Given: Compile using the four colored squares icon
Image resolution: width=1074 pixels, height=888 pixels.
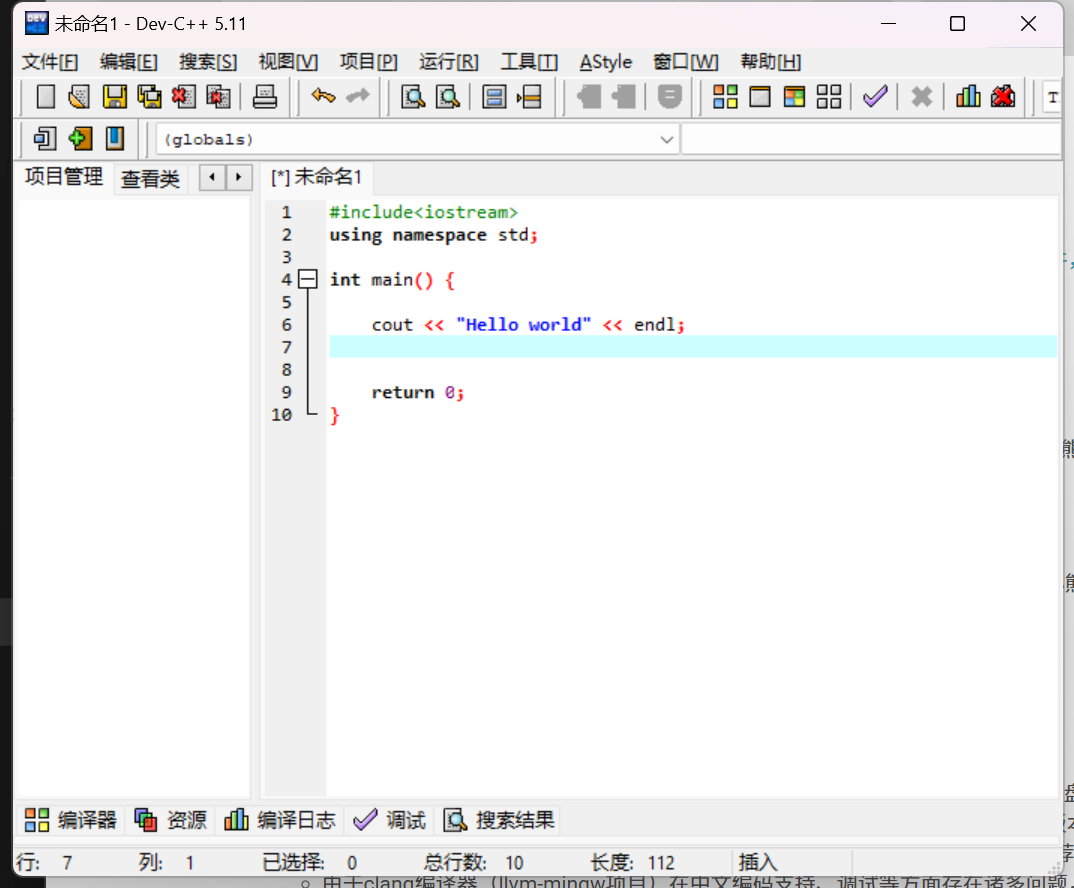Looking at the screenshot, I should (x=725, y=97).
